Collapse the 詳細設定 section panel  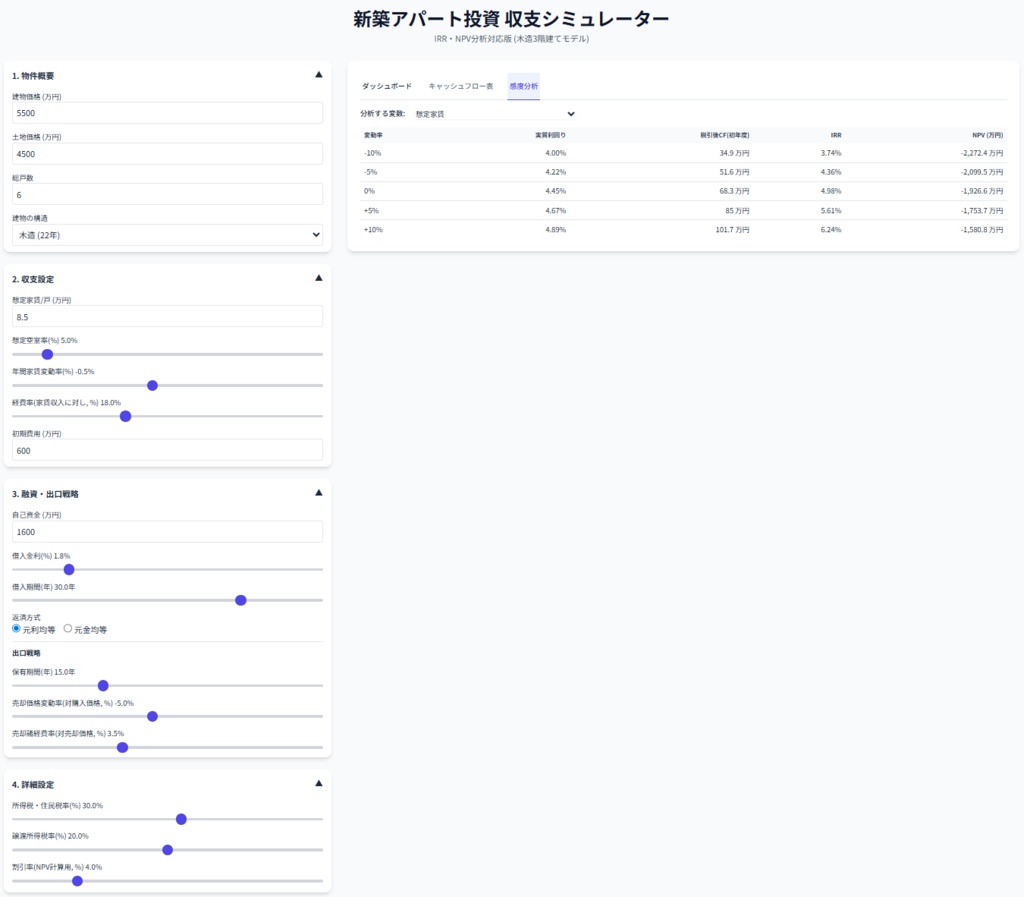tap(318, 783)
